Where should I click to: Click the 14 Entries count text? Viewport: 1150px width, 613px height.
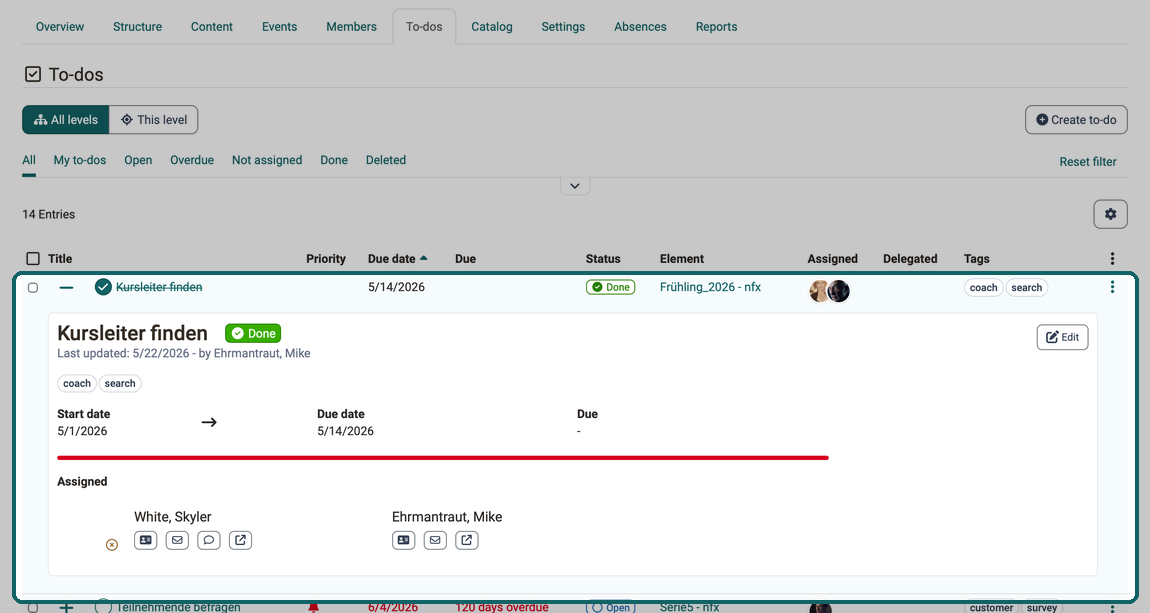click(48, 214)
